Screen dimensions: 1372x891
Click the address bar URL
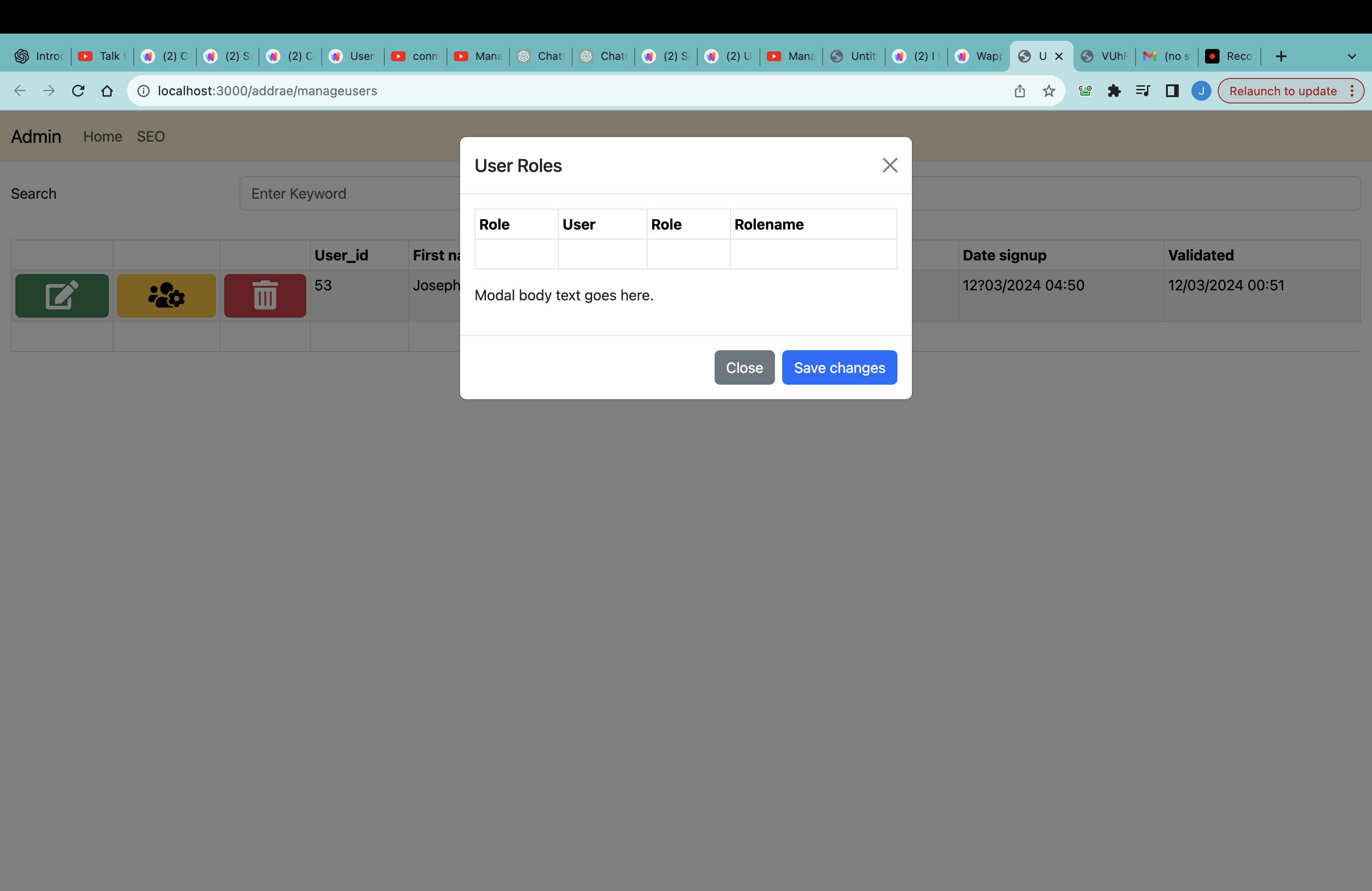(268, 91)
